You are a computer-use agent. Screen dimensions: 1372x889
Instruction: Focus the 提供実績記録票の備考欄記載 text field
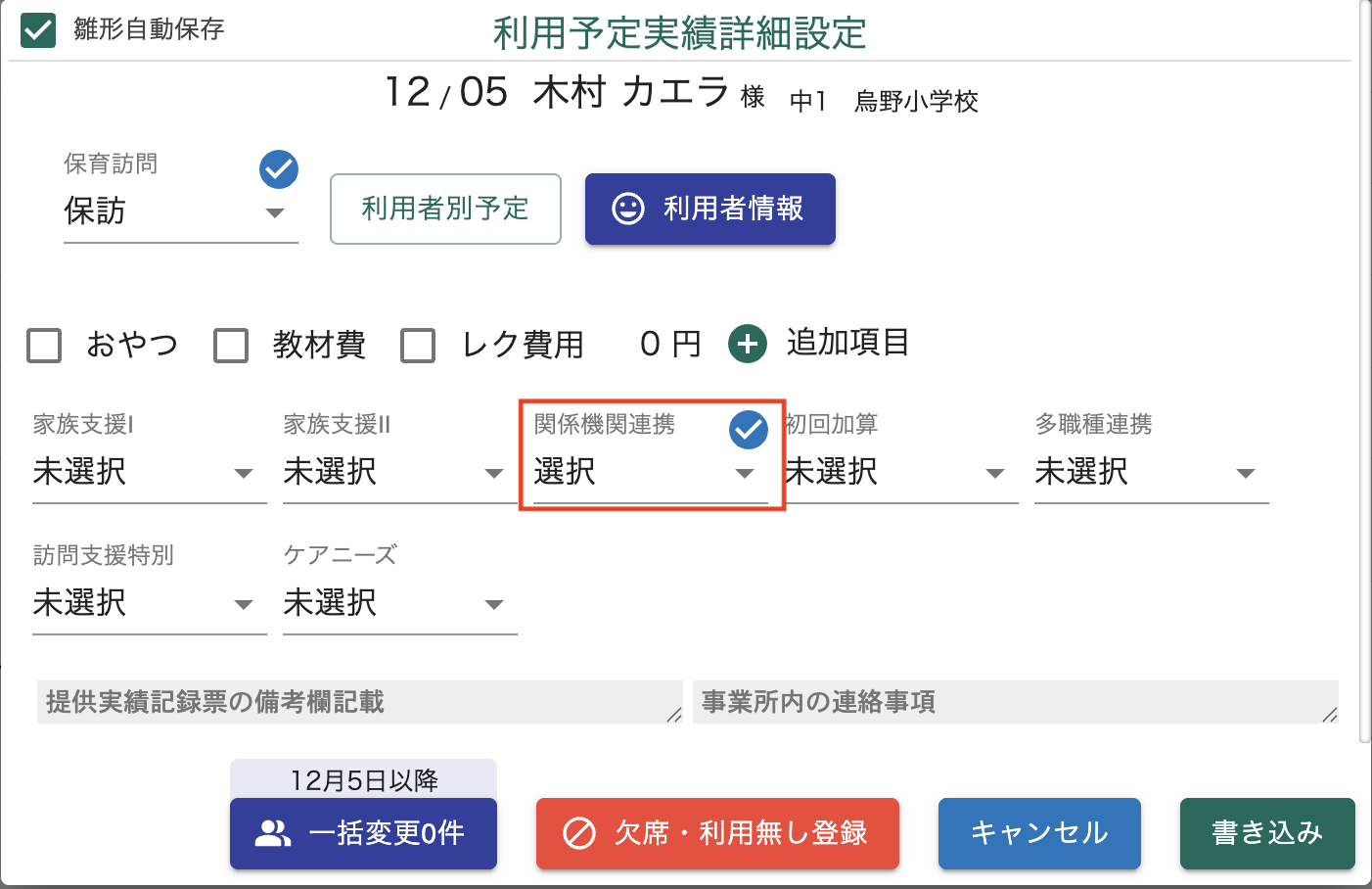point(359,702)
